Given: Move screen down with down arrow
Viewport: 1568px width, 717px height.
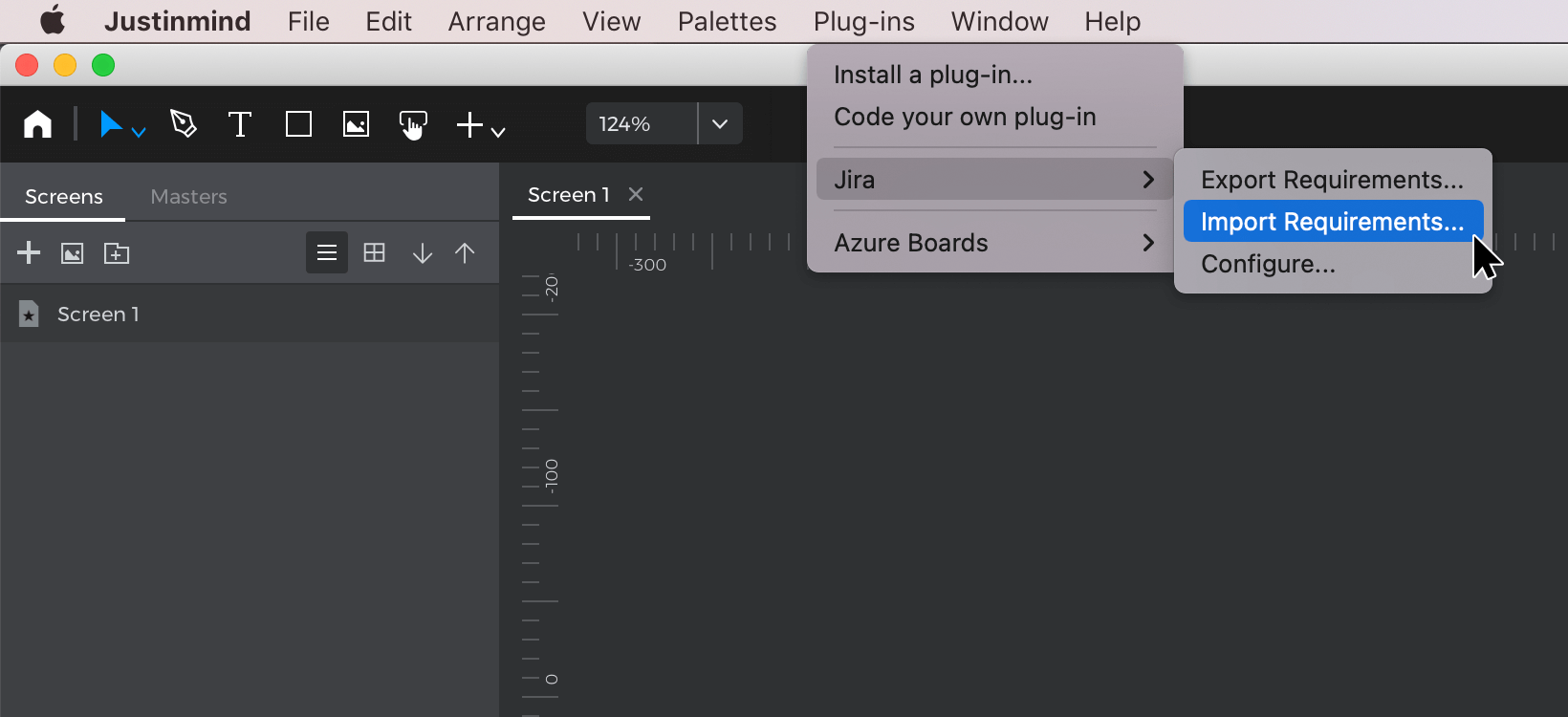Looking at the screenshot, I should [x=423, y=253].
